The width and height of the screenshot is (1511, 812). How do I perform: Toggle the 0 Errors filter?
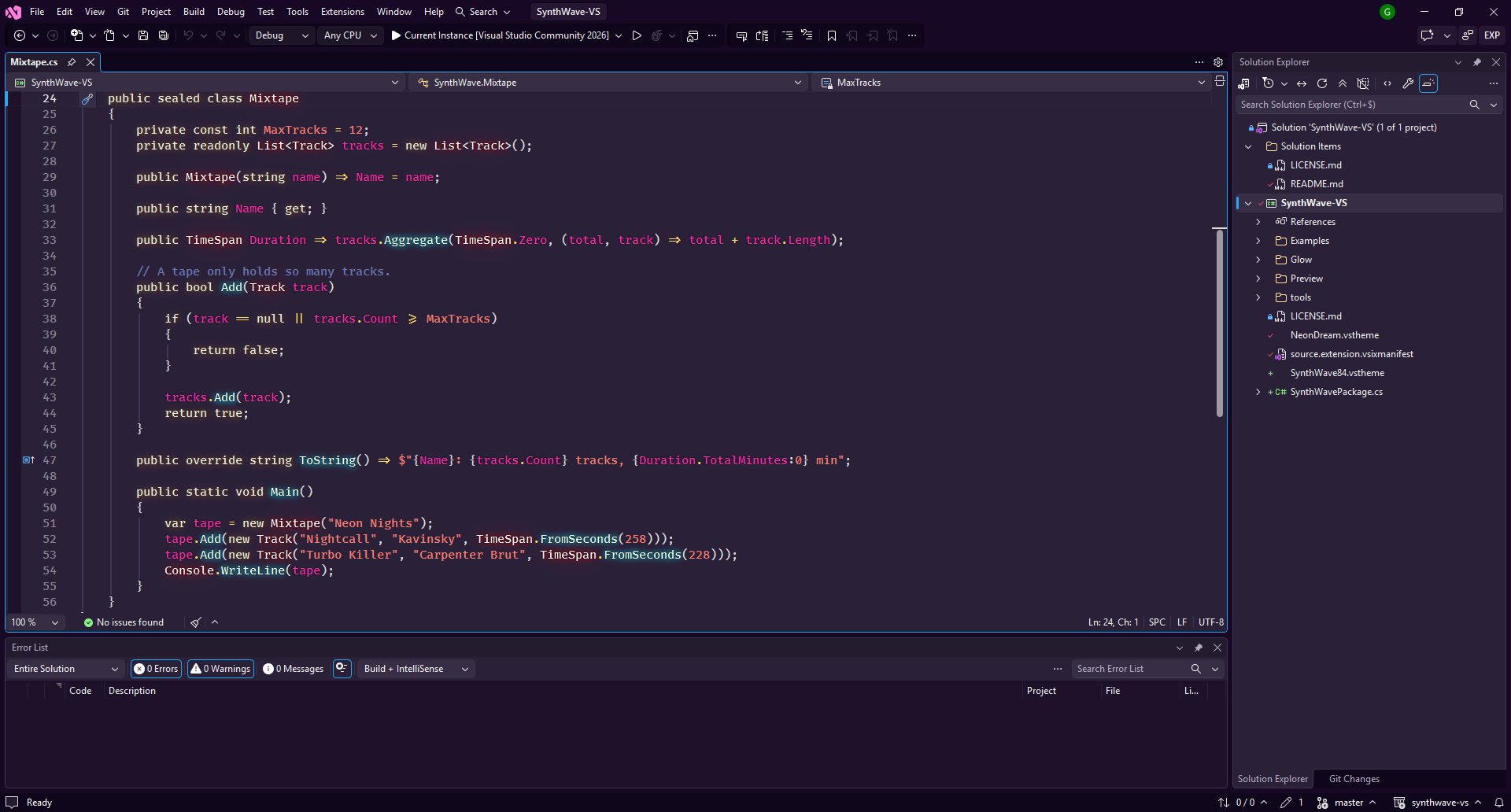click(156, 669)
